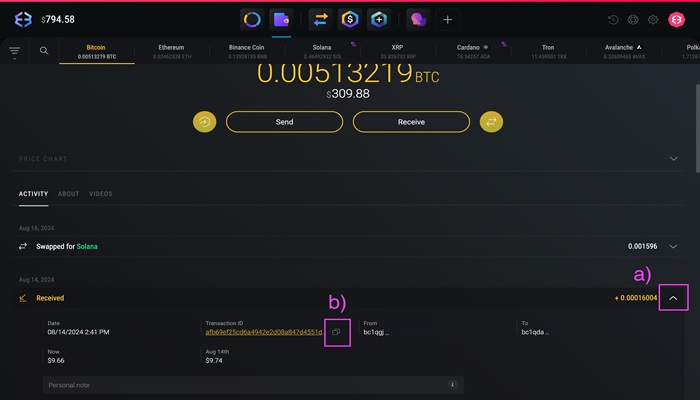Open the Transaction ID link
The width and height of the screenshot is (700, 400).
tap(264, 332)
